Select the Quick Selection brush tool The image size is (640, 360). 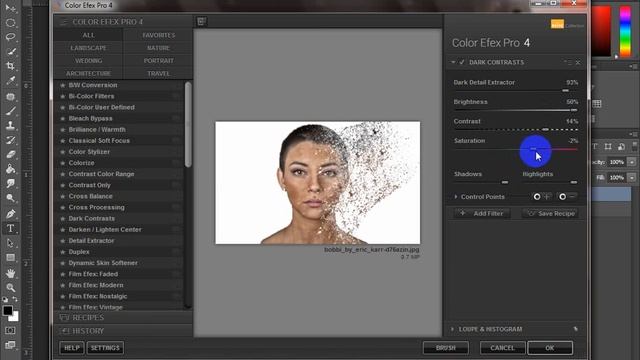10,51
